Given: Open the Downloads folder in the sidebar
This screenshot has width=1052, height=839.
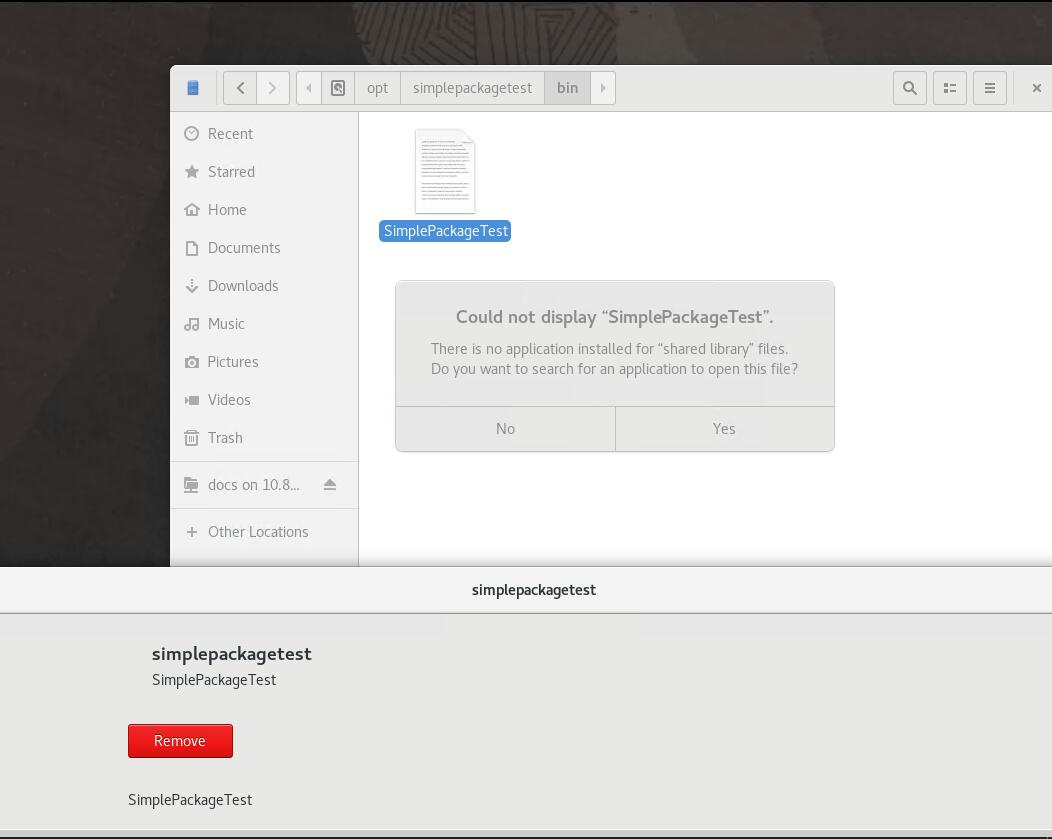Looking at the screenshot, I should [243, 286].
